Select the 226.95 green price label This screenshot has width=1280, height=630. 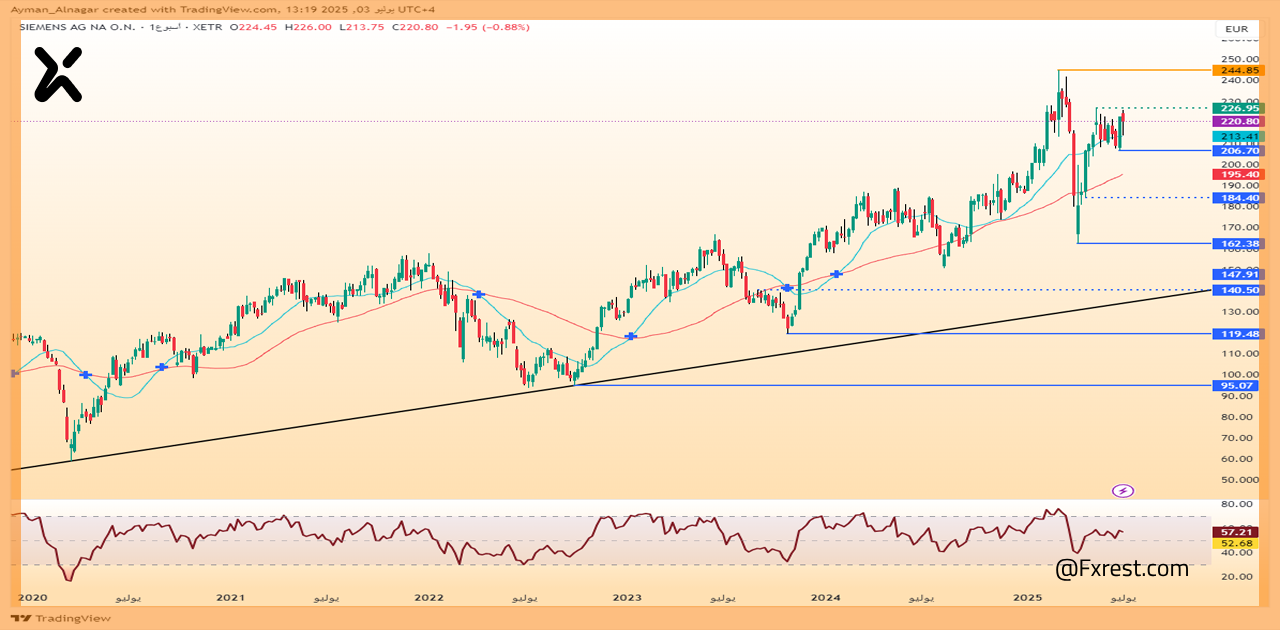(1238, 107)
